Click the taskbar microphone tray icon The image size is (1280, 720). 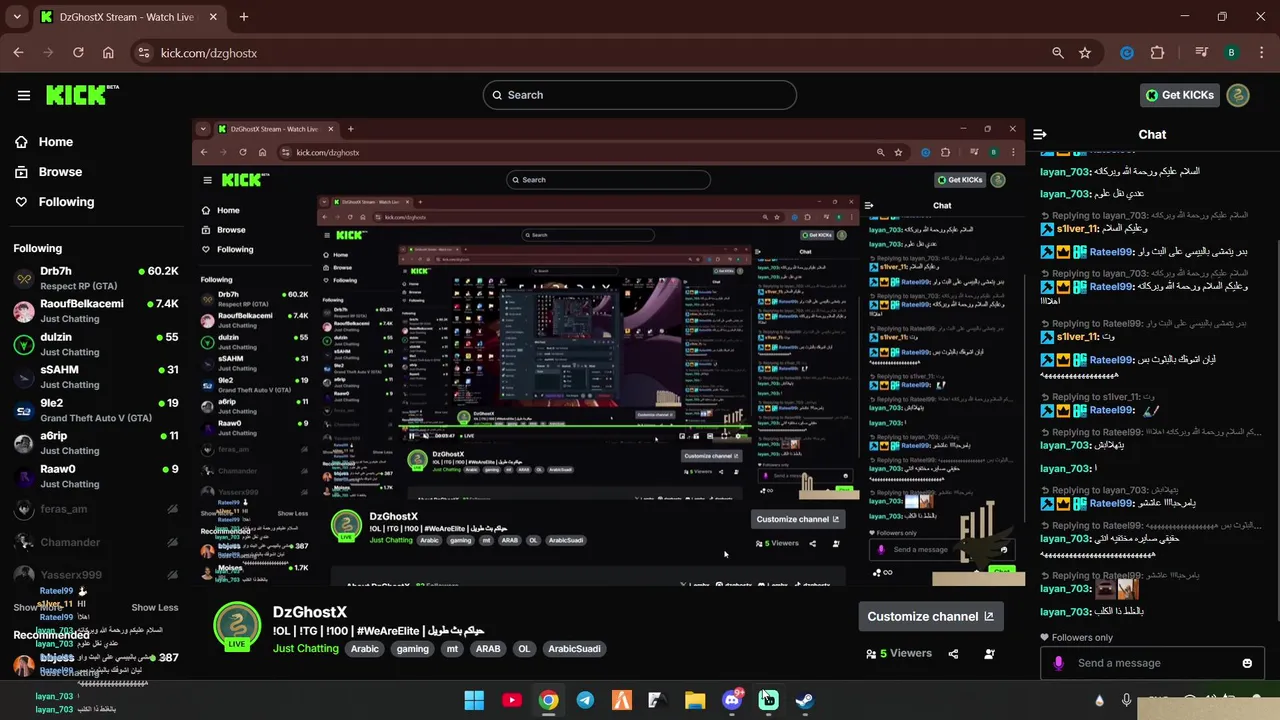pyautogui.click(x=1127, y=700)
